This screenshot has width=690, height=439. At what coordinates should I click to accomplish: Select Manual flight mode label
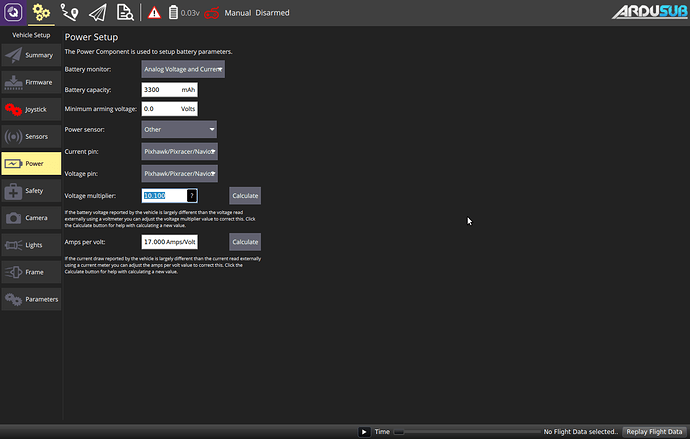(238, 13)
